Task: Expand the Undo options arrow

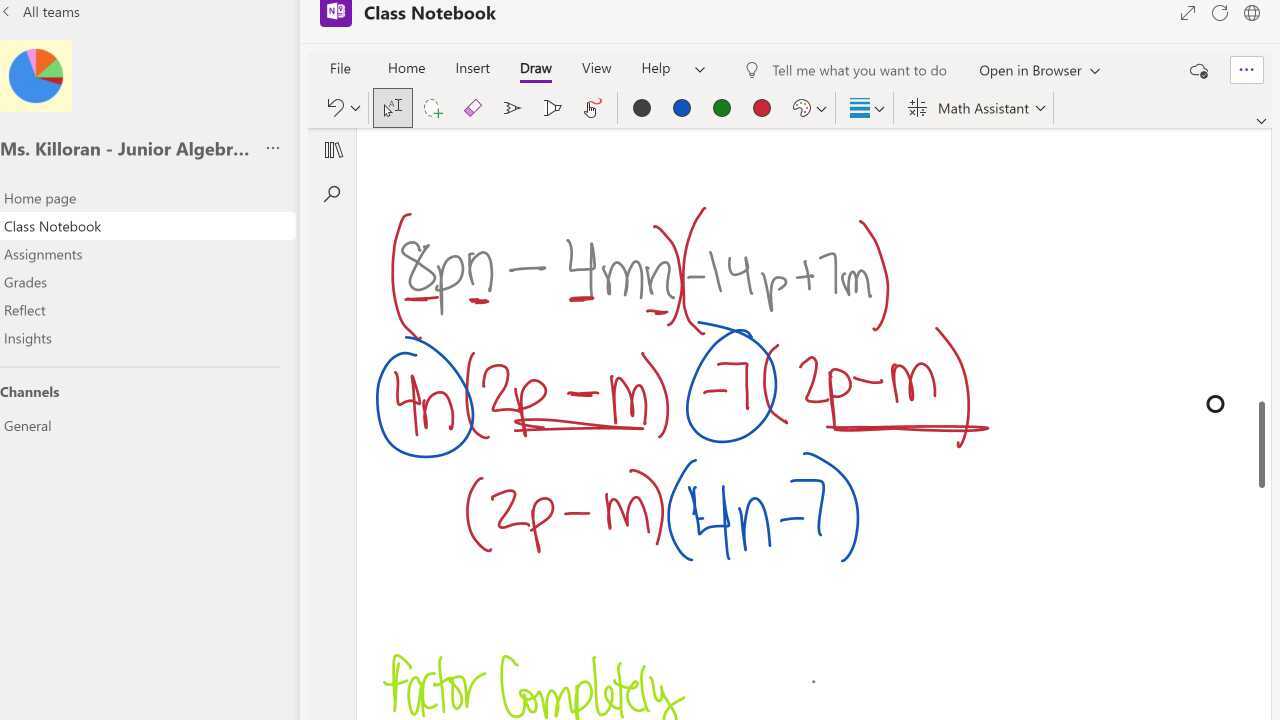Action: [355, 107]
